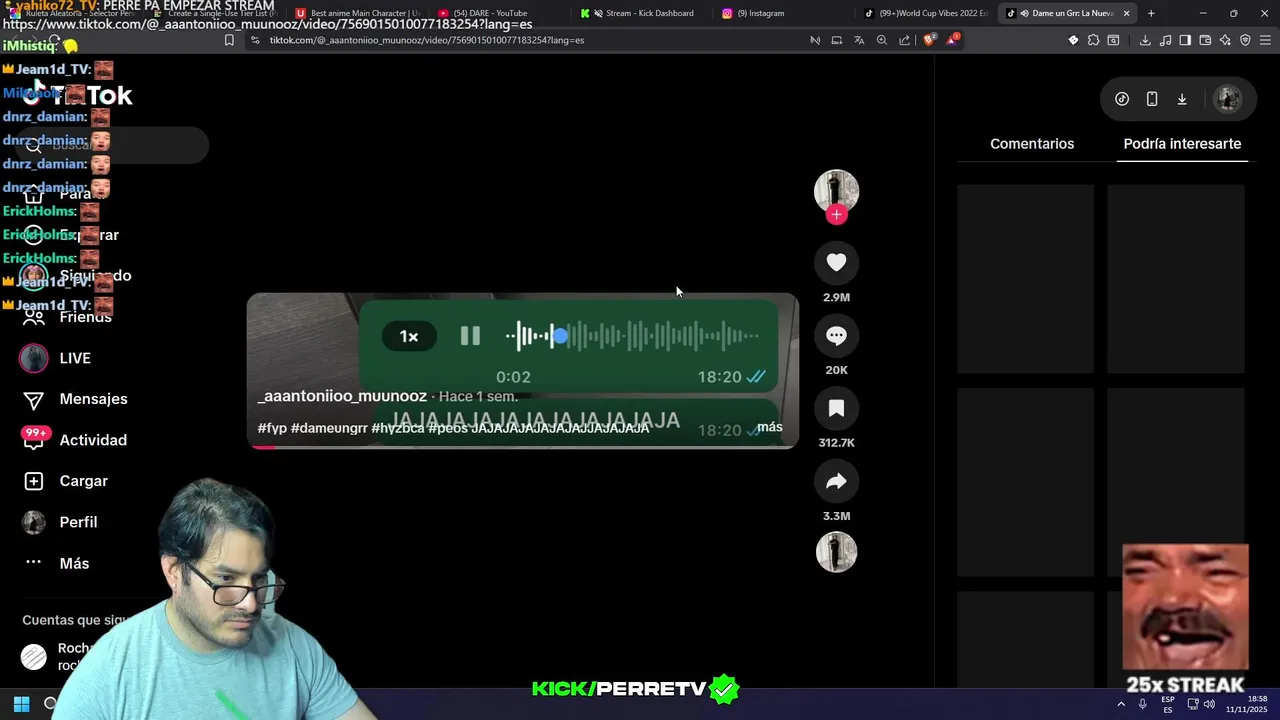
Task: Open Actividad notifications in sidebar
Action: pyautogui.click(x=76, y=440)
